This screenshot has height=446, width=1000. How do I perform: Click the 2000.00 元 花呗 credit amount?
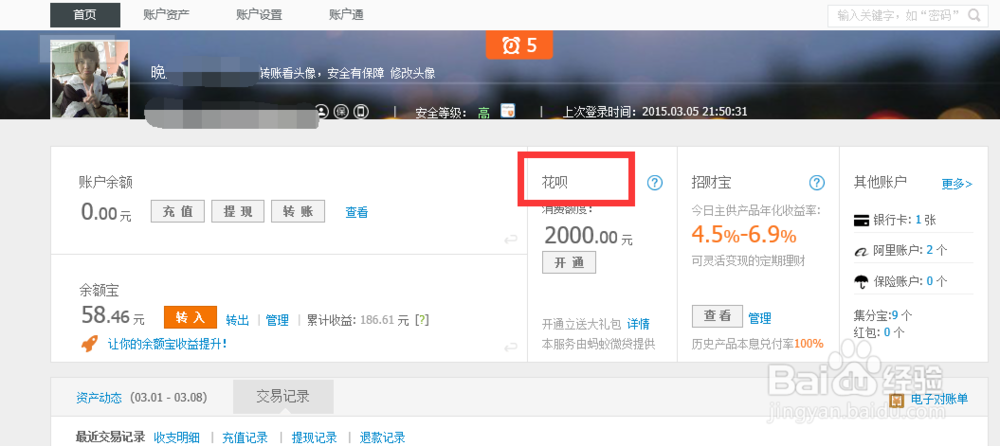tap(589, 237)
